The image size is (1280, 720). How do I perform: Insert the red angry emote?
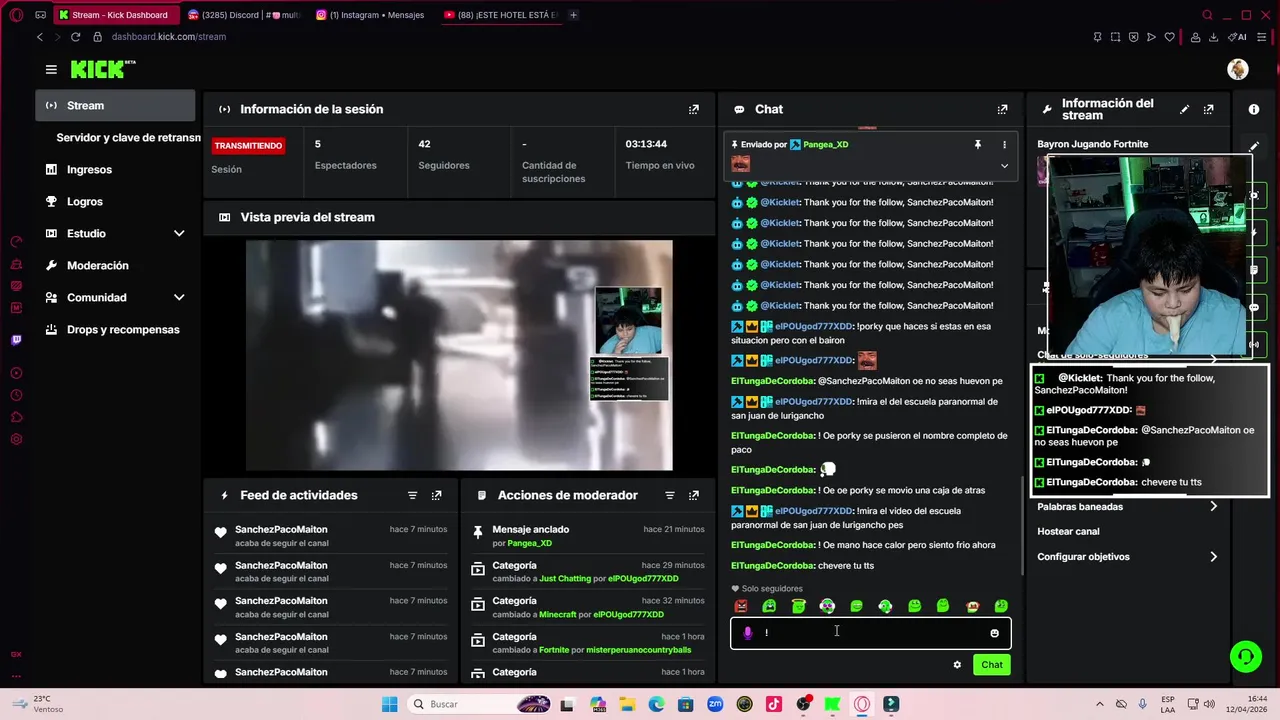point(741,606)
